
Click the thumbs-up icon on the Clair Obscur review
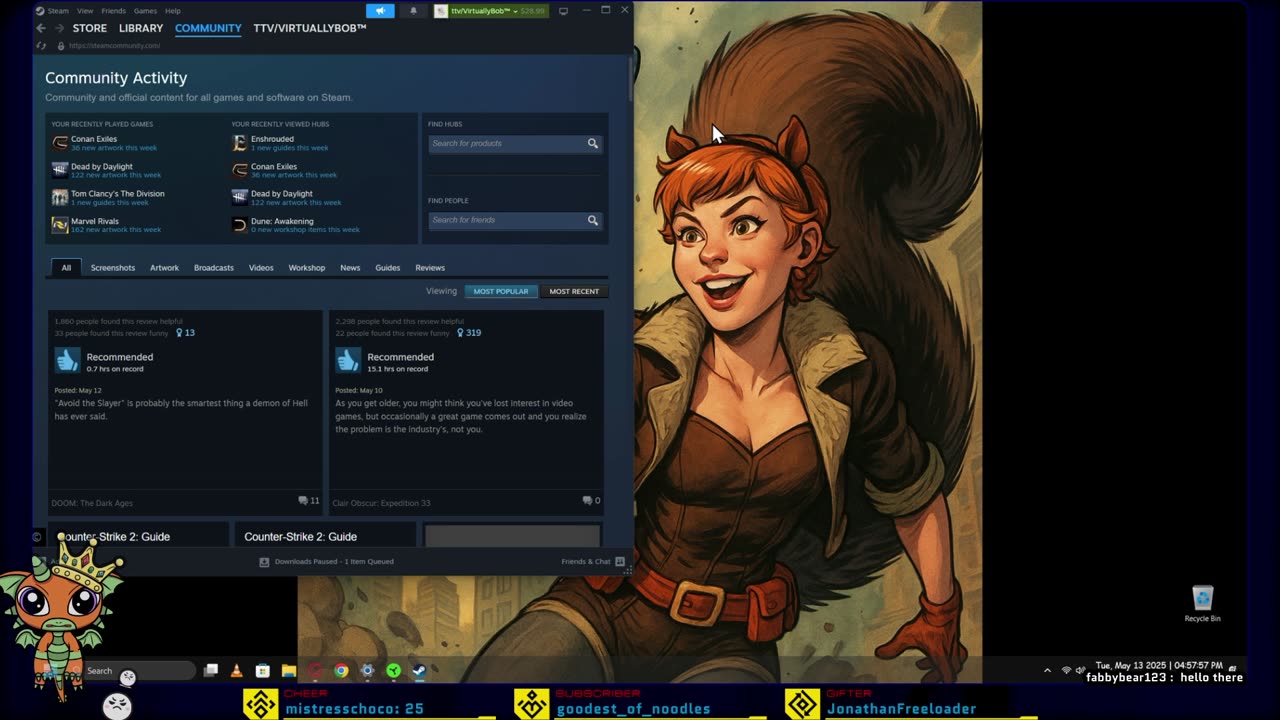(348, 361)
